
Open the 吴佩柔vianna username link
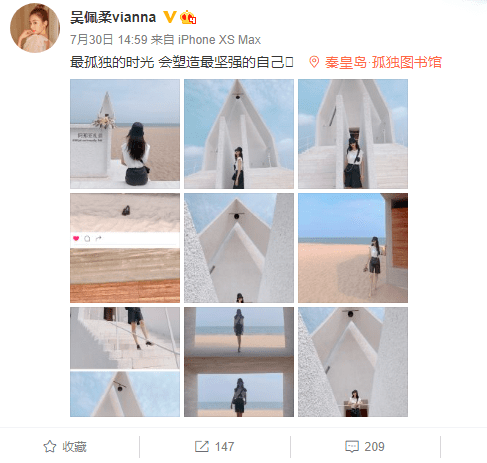[113, 17]
